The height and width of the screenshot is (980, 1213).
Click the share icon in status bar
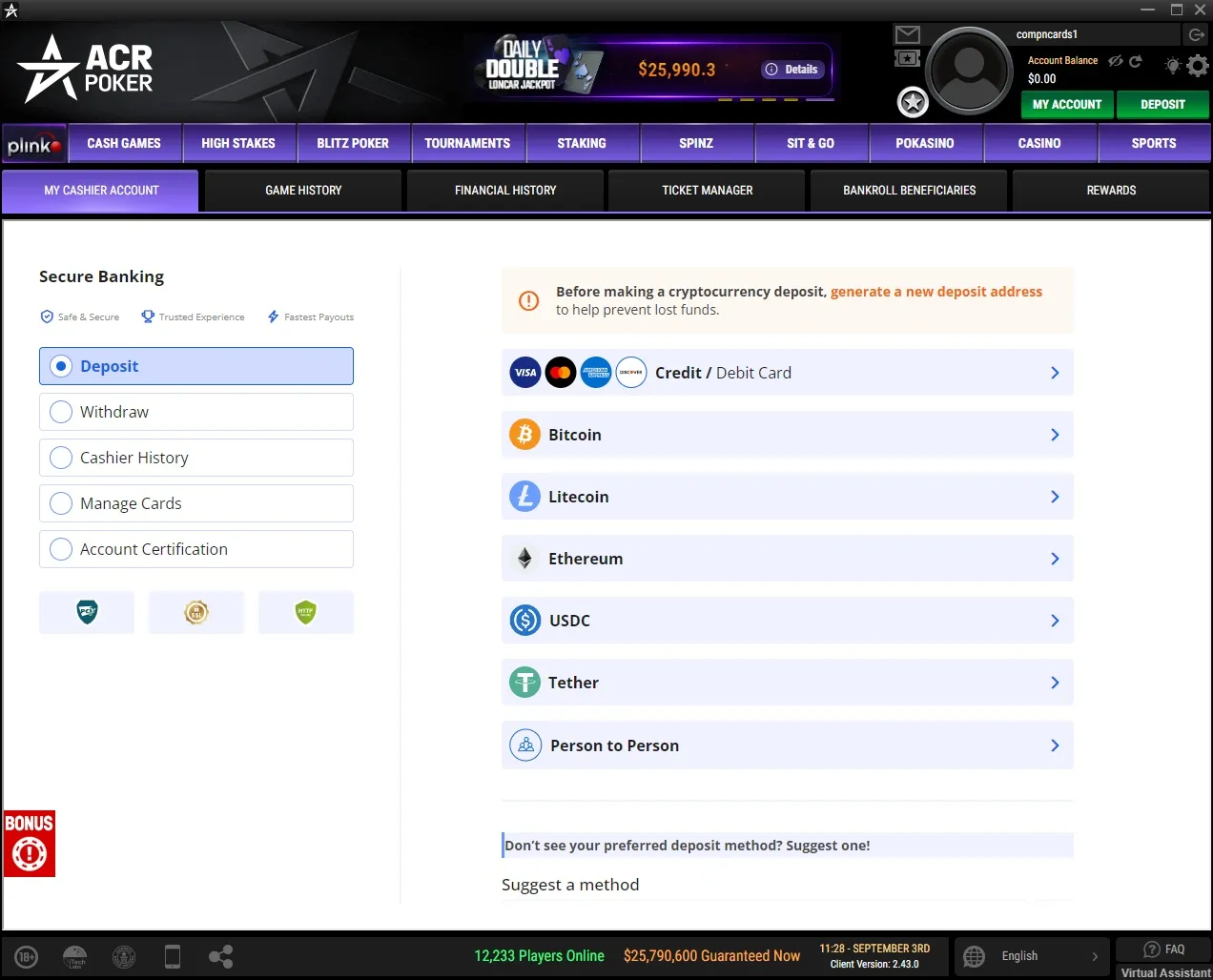click(x=221, y=956)
